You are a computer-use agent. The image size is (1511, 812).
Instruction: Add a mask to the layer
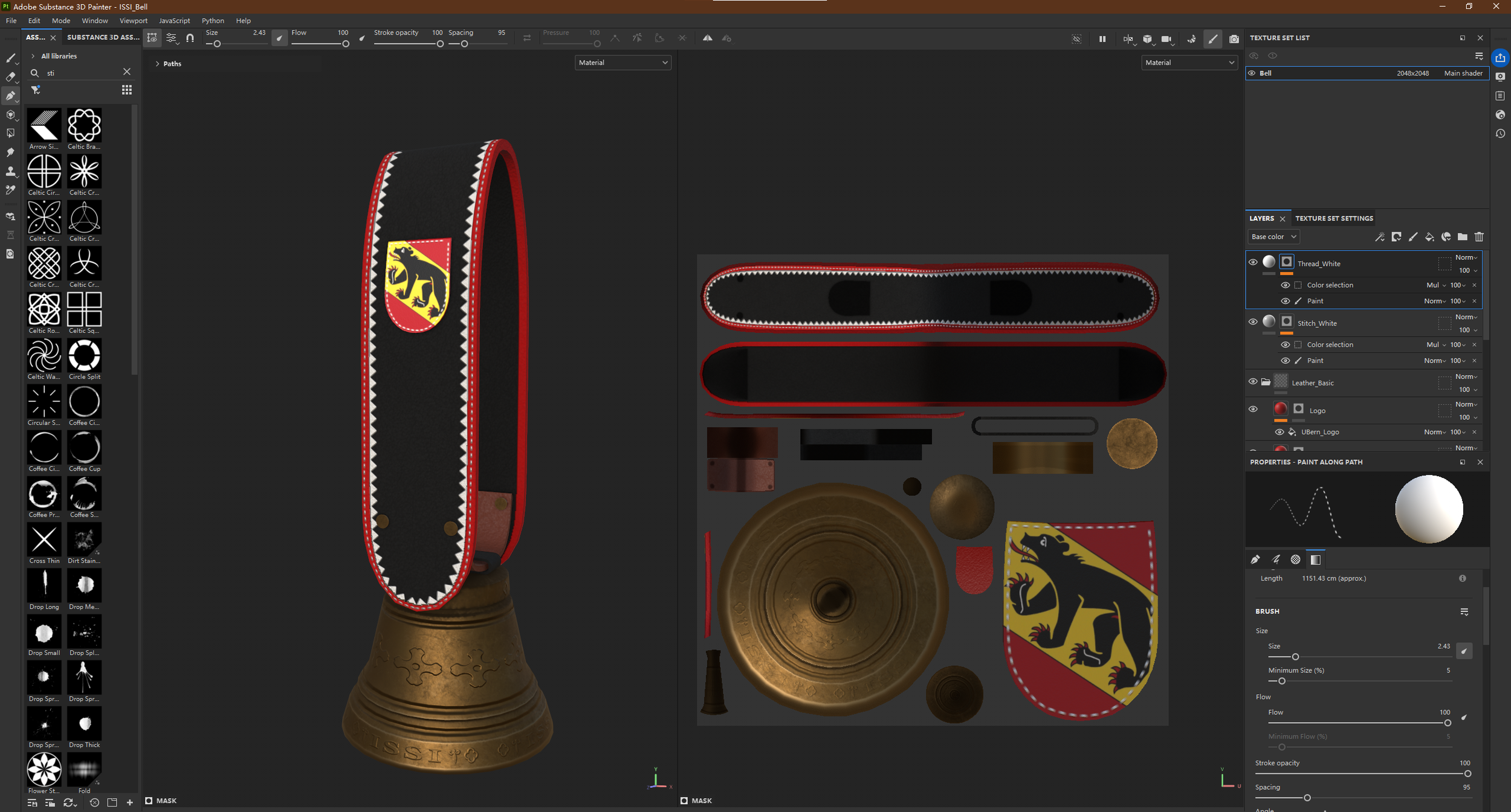pyautogui.click(x=1396, y=237)
